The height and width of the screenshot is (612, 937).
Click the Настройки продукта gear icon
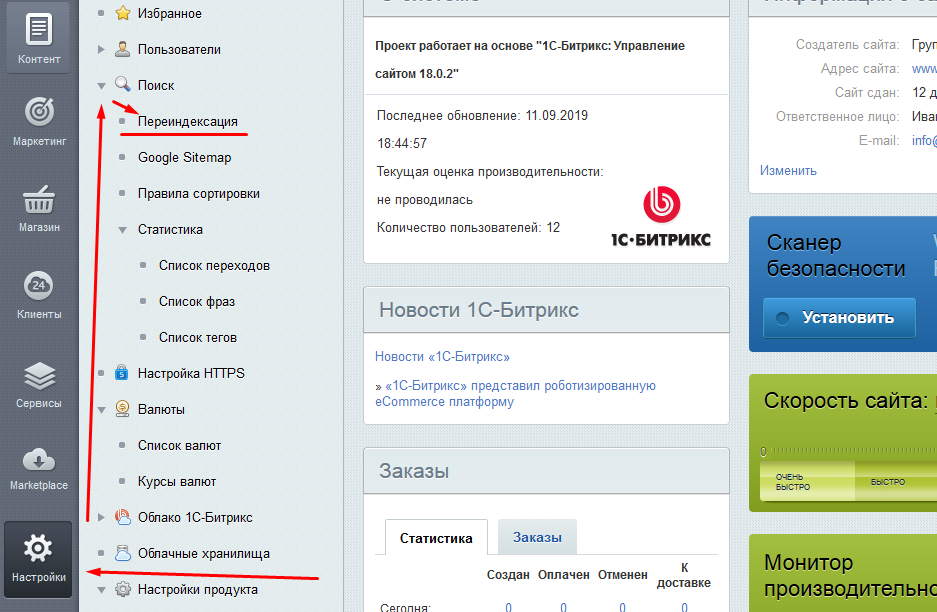point(123,589)
